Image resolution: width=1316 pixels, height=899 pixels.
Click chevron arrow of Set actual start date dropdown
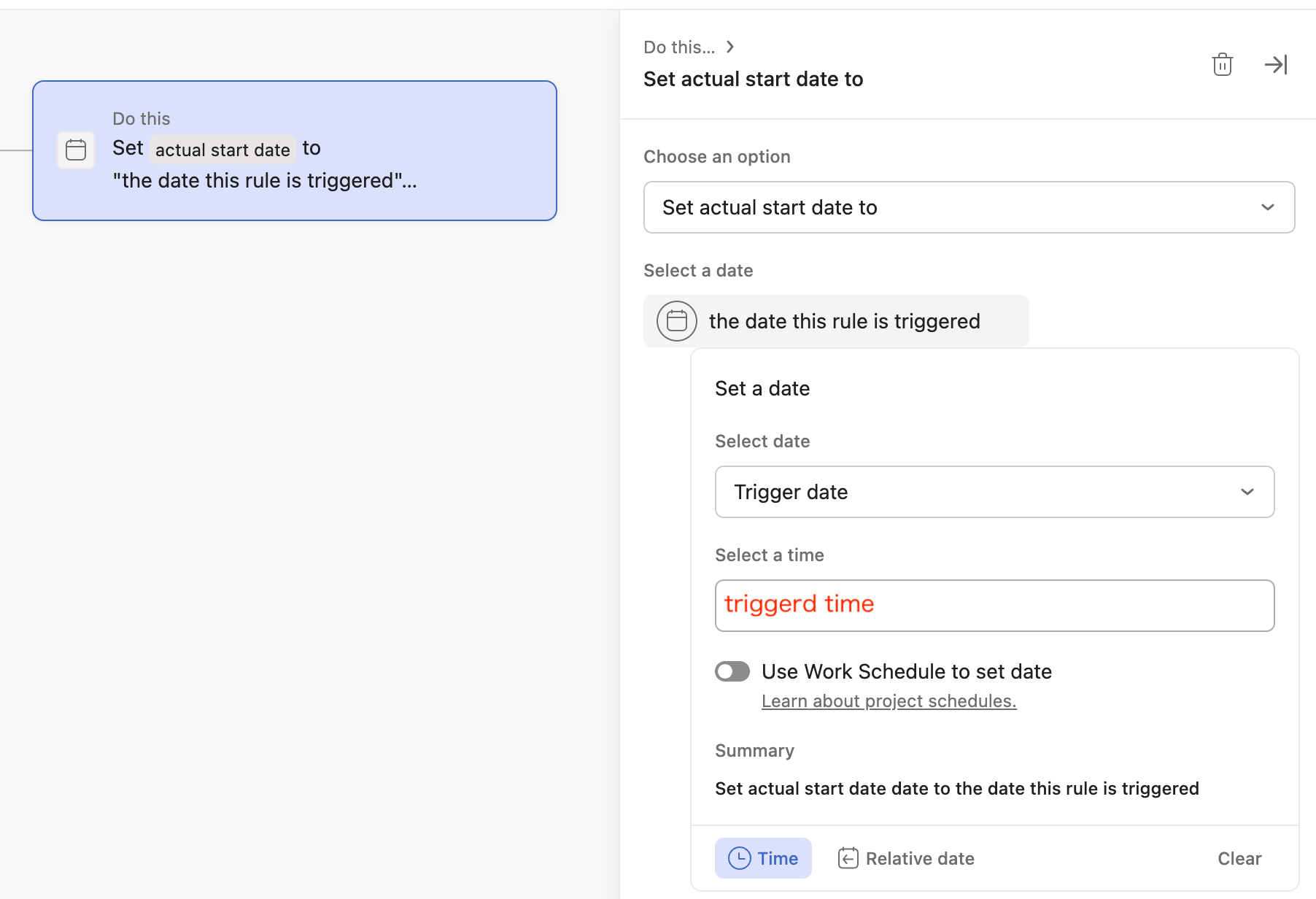[1267, 207]
